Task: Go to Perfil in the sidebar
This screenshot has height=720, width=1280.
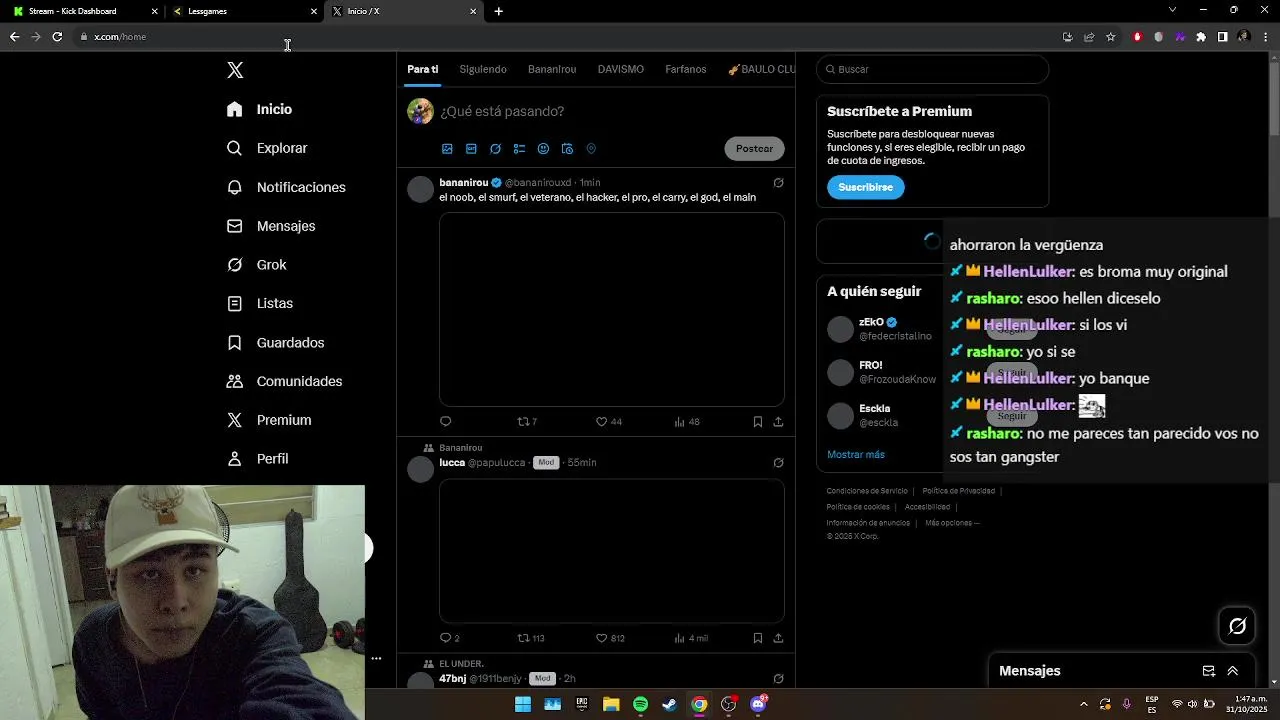Action: click(258, 459)
